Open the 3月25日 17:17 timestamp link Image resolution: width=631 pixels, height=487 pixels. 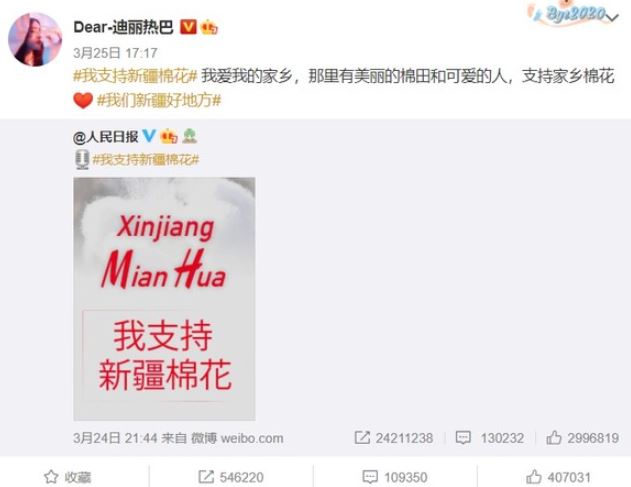click(x=115, y=53)
